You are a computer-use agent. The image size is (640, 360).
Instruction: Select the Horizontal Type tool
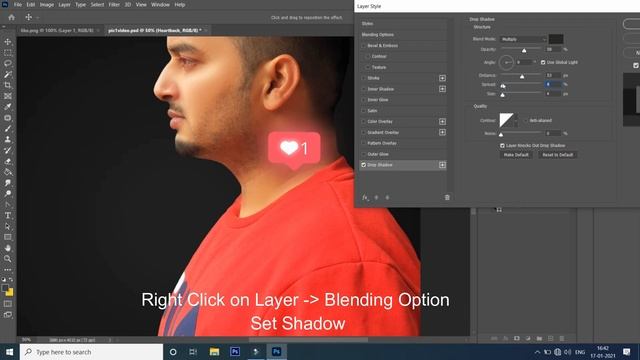tap(8, 215)
